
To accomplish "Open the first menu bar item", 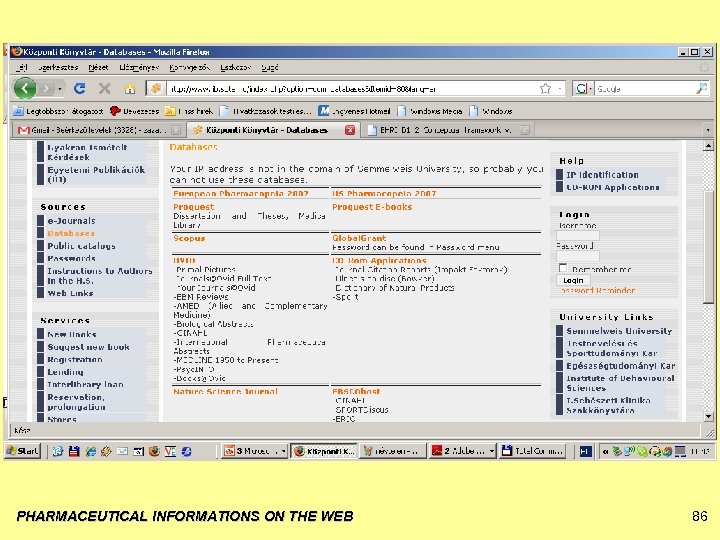I will [22, 68].
